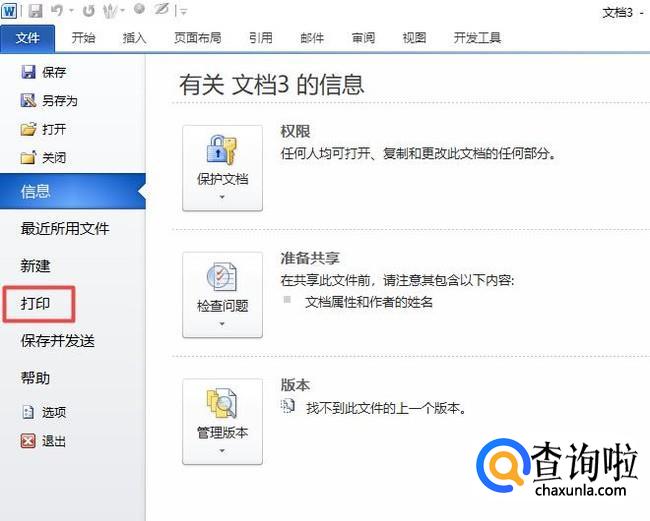The image size is (650, 521).
Task: Click the 另存为 icon in sidebar
Action: point(28,100)
